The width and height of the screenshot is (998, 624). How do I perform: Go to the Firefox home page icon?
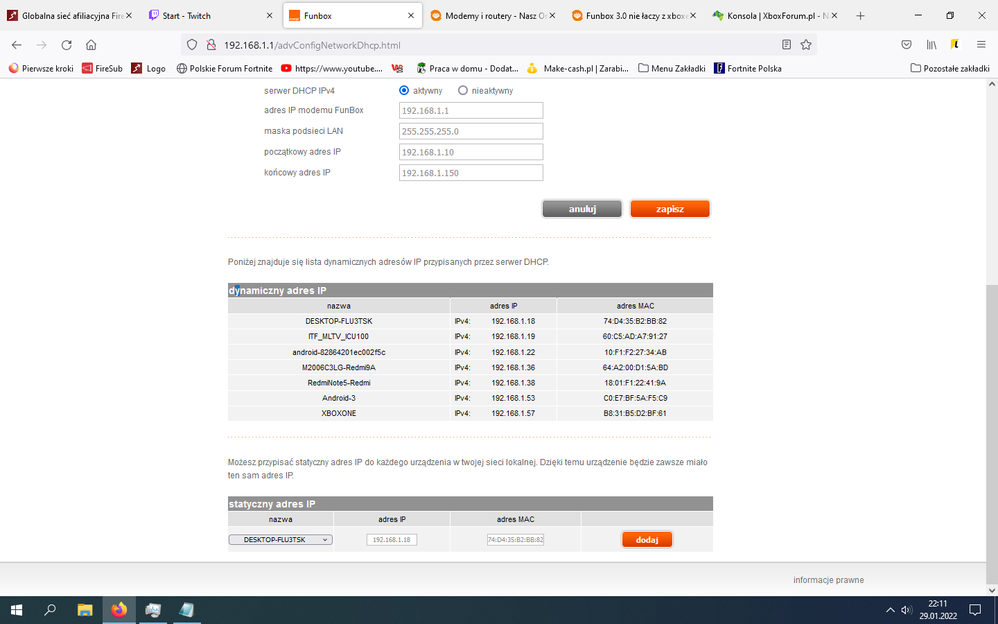coord(91,45)
